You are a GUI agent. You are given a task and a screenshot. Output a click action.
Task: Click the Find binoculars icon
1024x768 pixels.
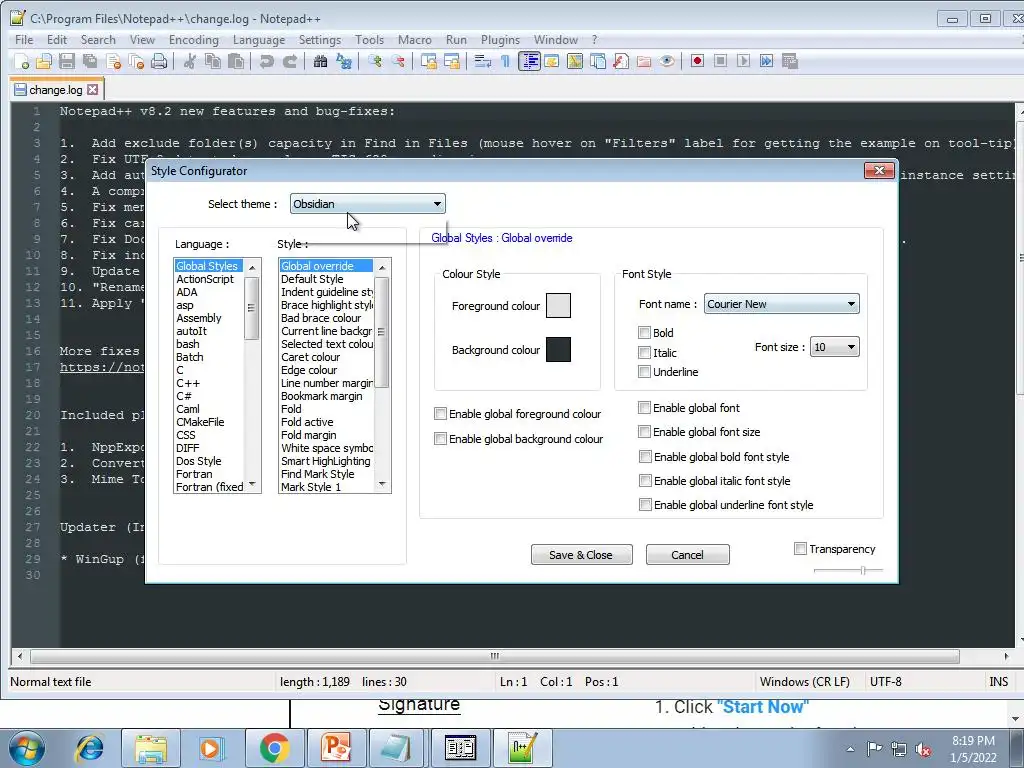click(x=320, y=61)
